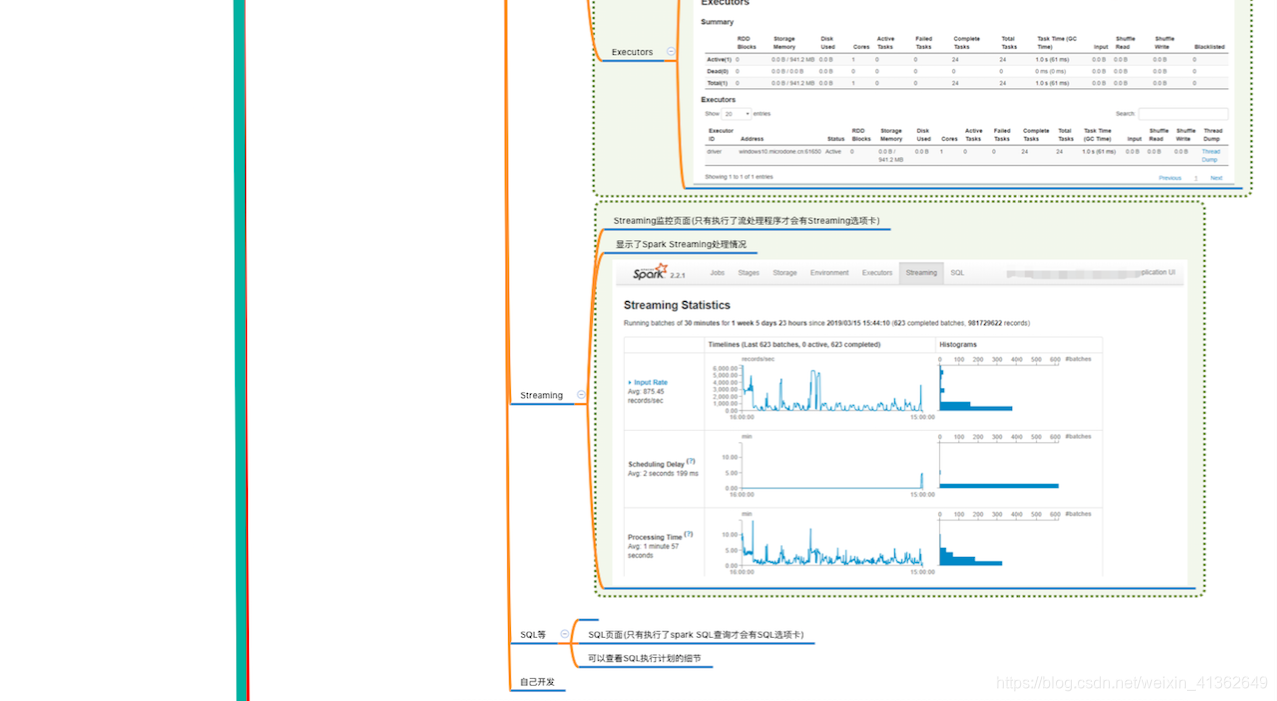
Task: Click the Processing Time timeline chart
Action: tap(832, 542)
